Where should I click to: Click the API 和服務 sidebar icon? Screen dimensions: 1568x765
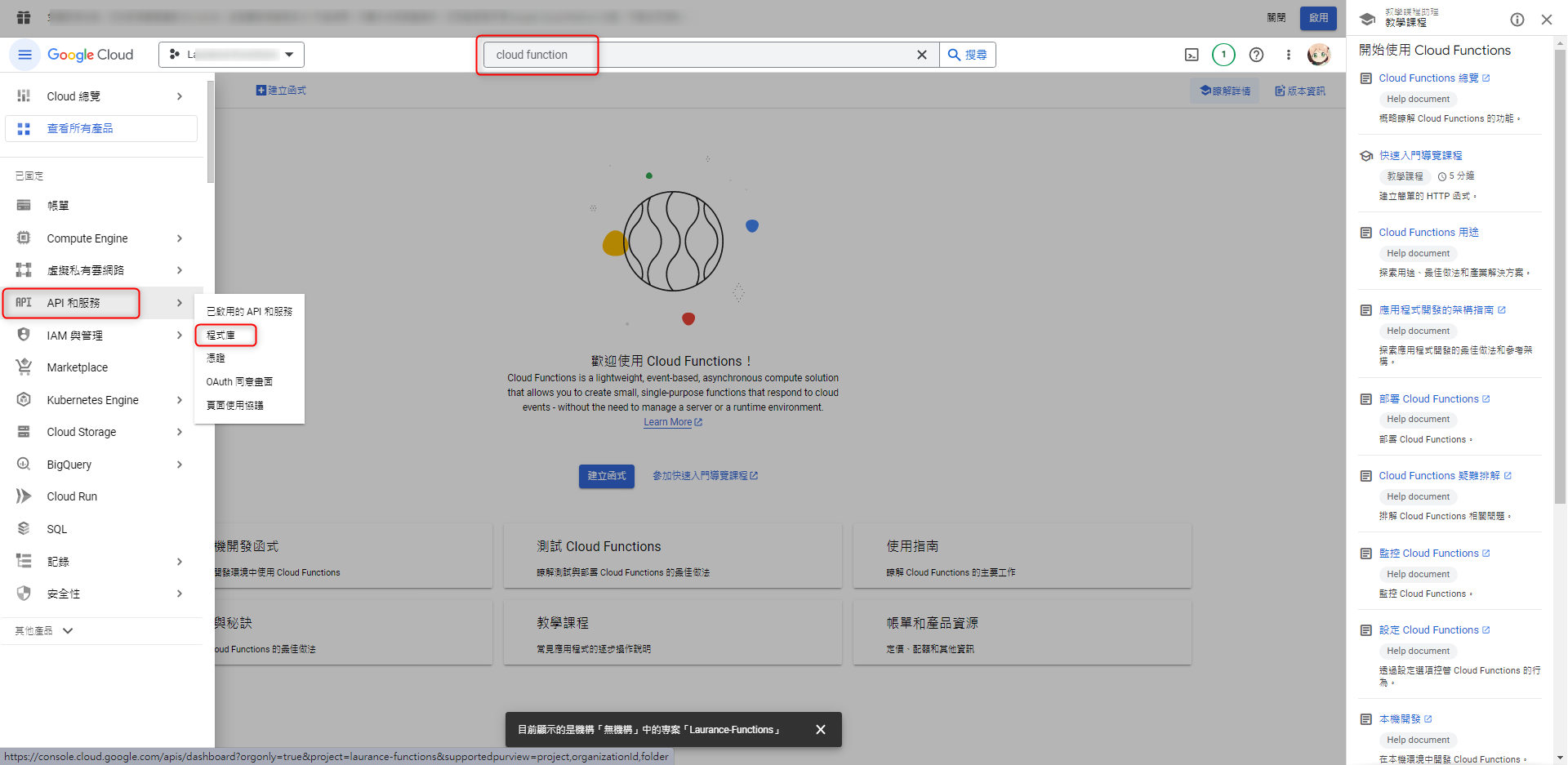[24, 303]
